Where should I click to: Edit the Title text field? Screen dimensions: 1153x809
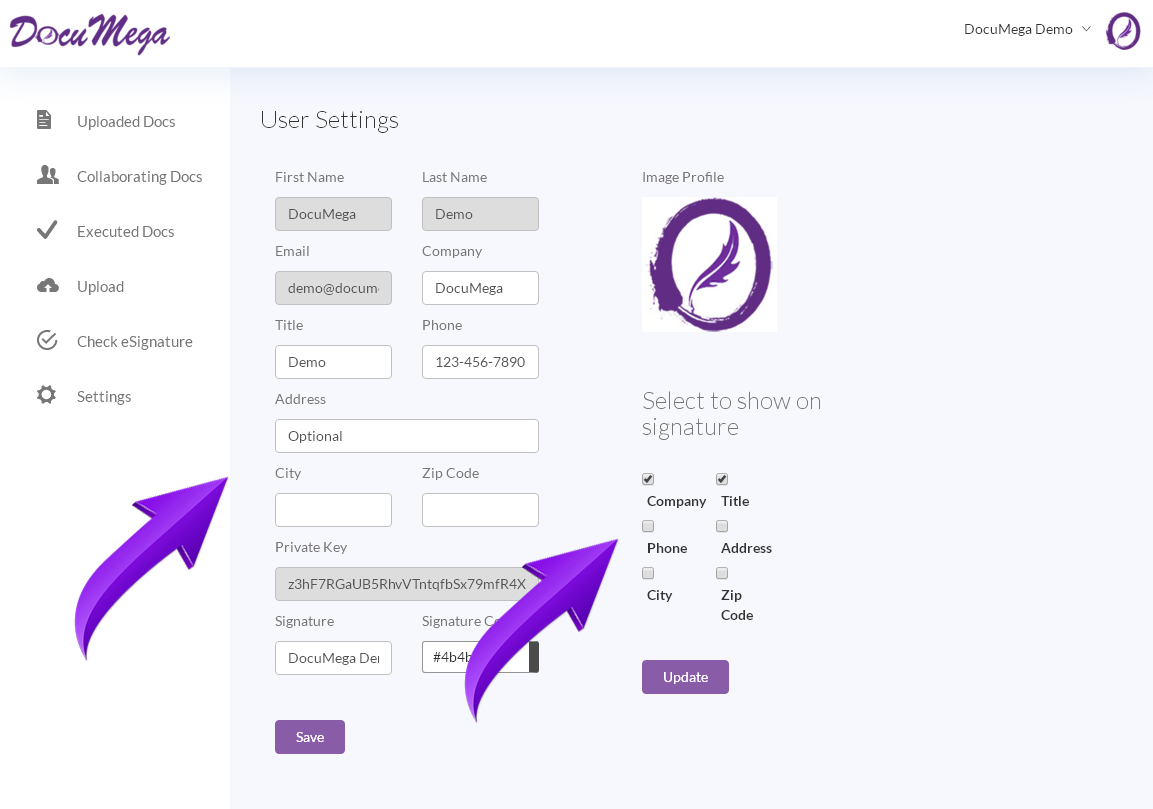(333, 362)
